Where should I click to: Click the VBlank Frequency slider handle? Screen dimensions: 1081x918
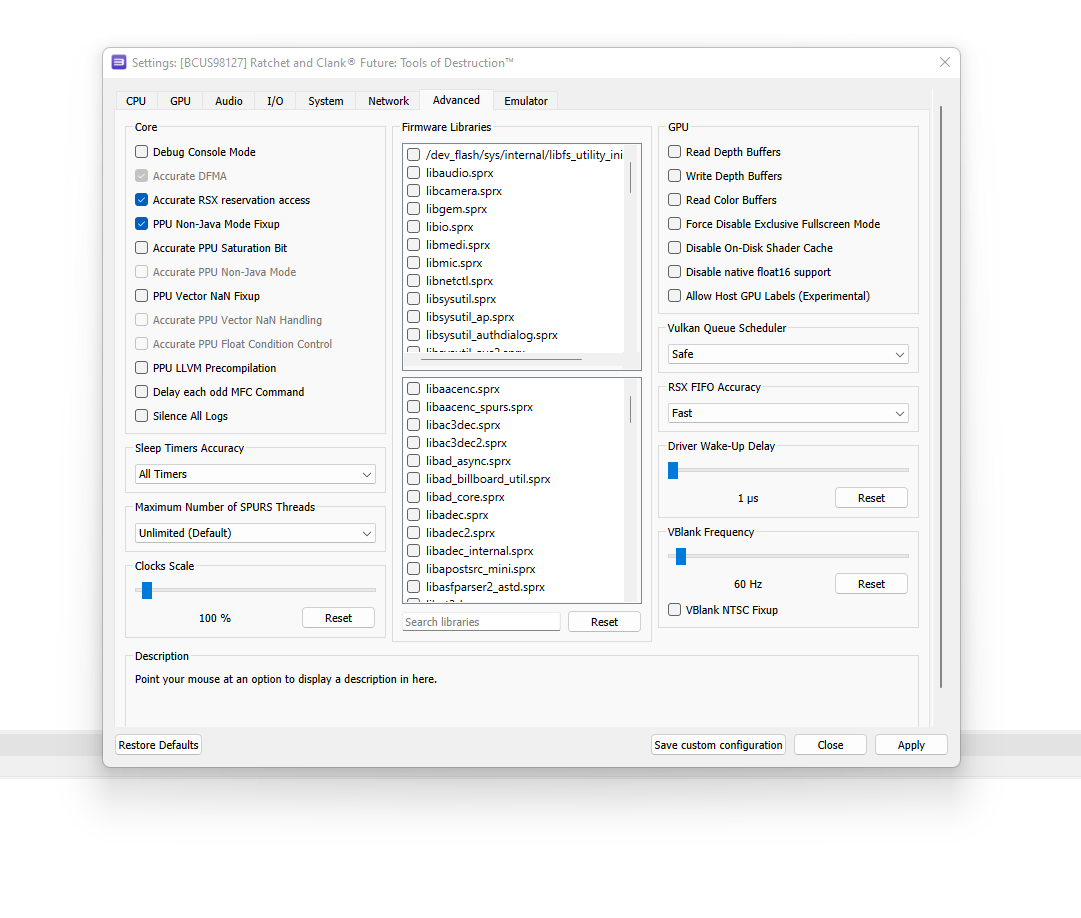click(x=681, y=556)
